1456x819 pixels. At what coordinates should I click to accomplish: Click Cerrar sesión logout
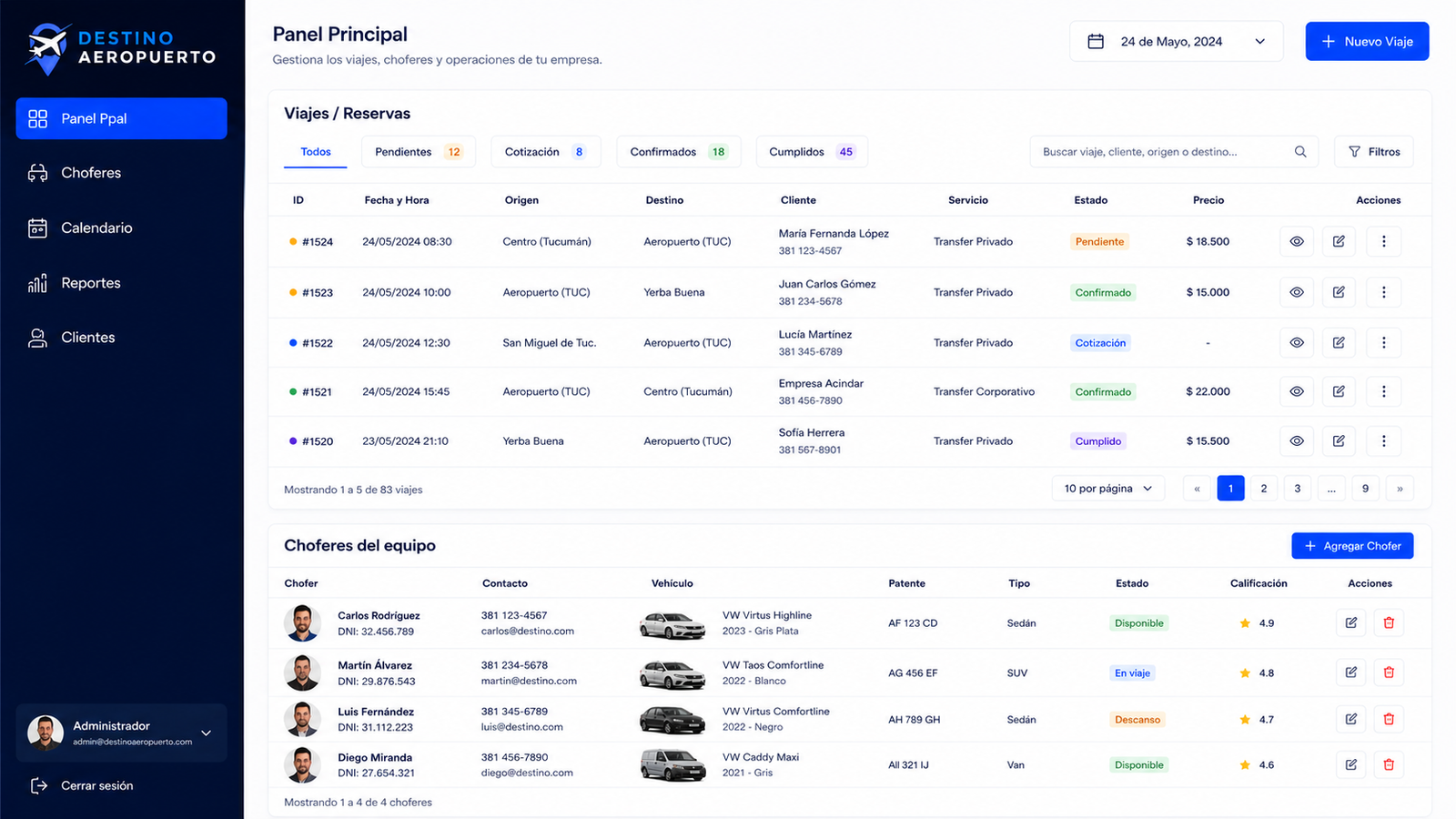tap(82, 785)
